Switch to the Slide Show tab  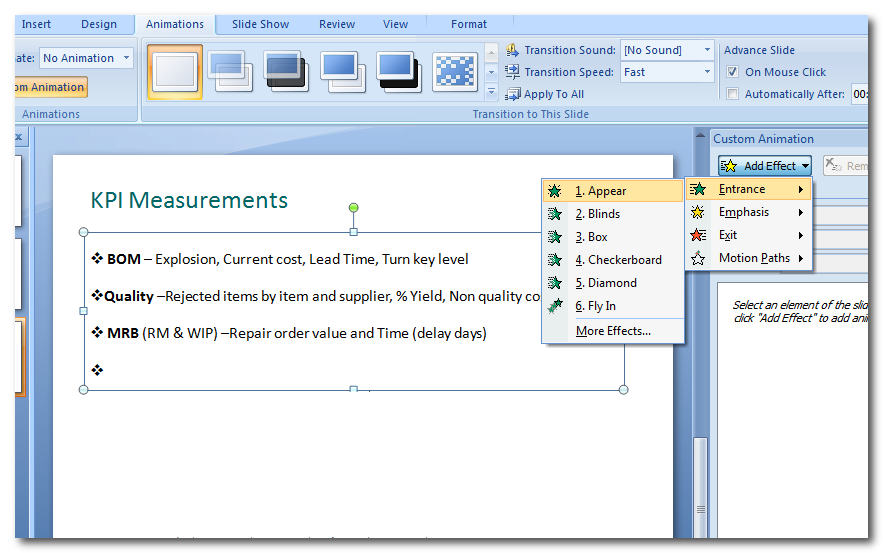(x=260, y=24)
